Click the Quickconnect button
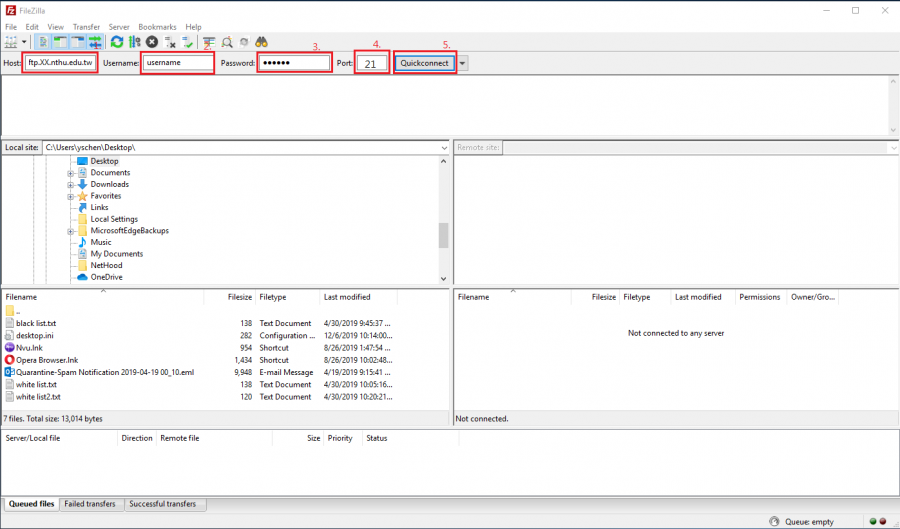This screenshot has width=900, height=529. click(424, 63)
